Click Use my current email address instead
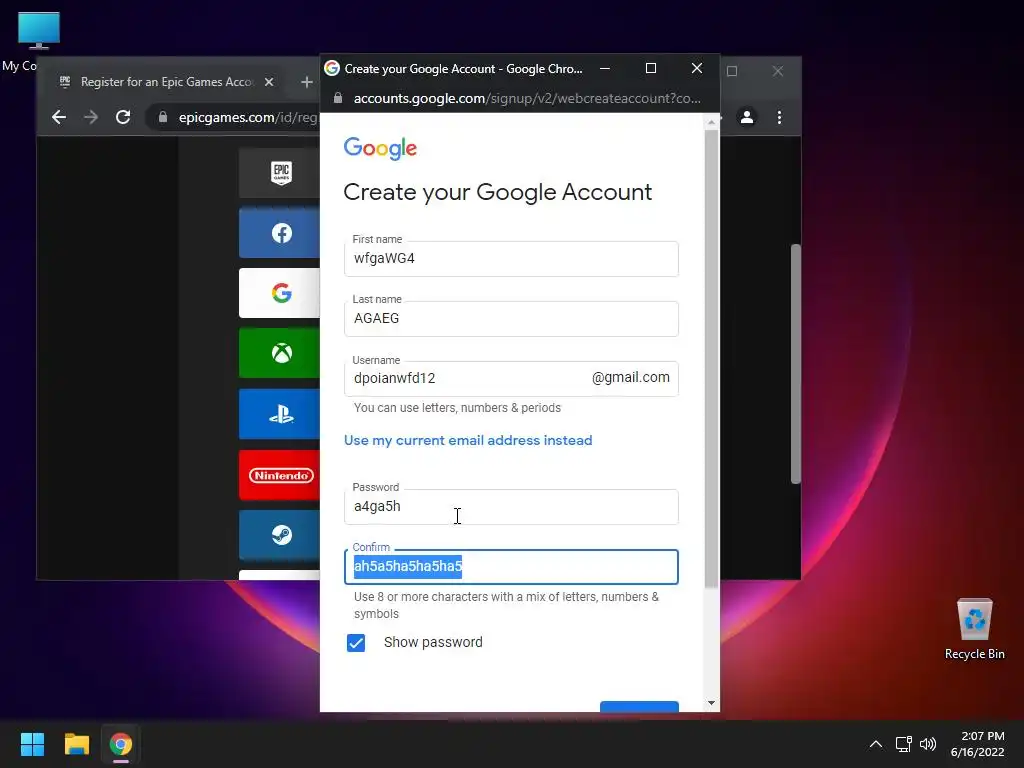The width and height of the screenshot is (1024, 768). (x=468, y=440)
